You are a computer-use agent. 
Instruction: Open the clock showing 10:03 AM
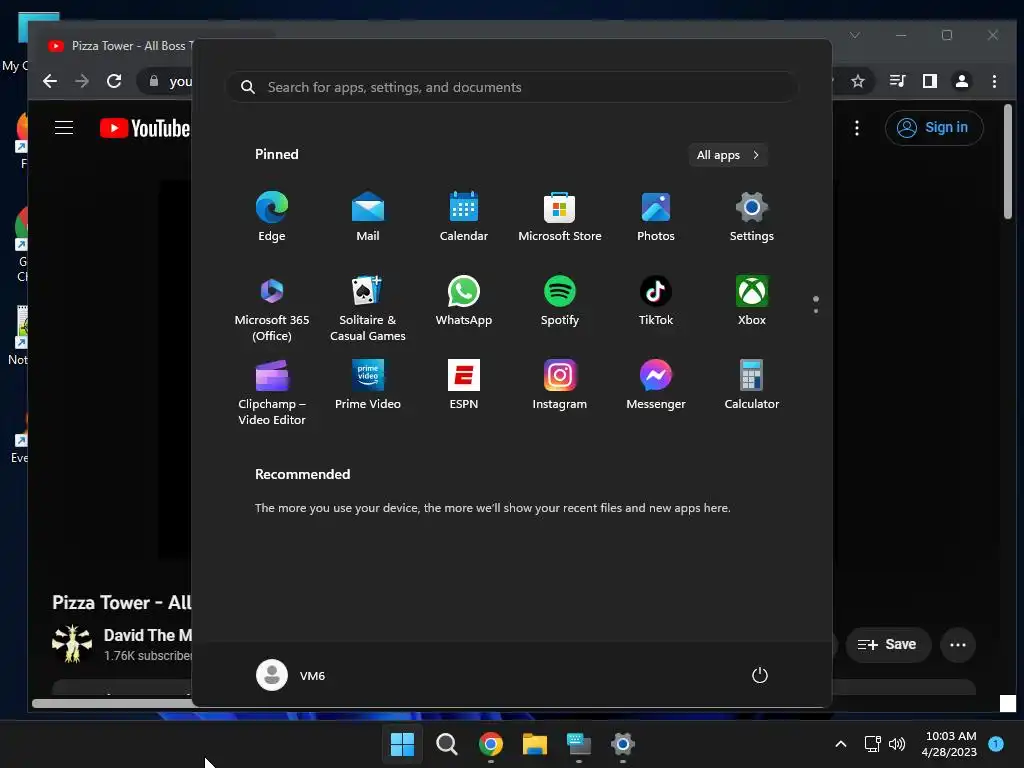pos(950,744)
